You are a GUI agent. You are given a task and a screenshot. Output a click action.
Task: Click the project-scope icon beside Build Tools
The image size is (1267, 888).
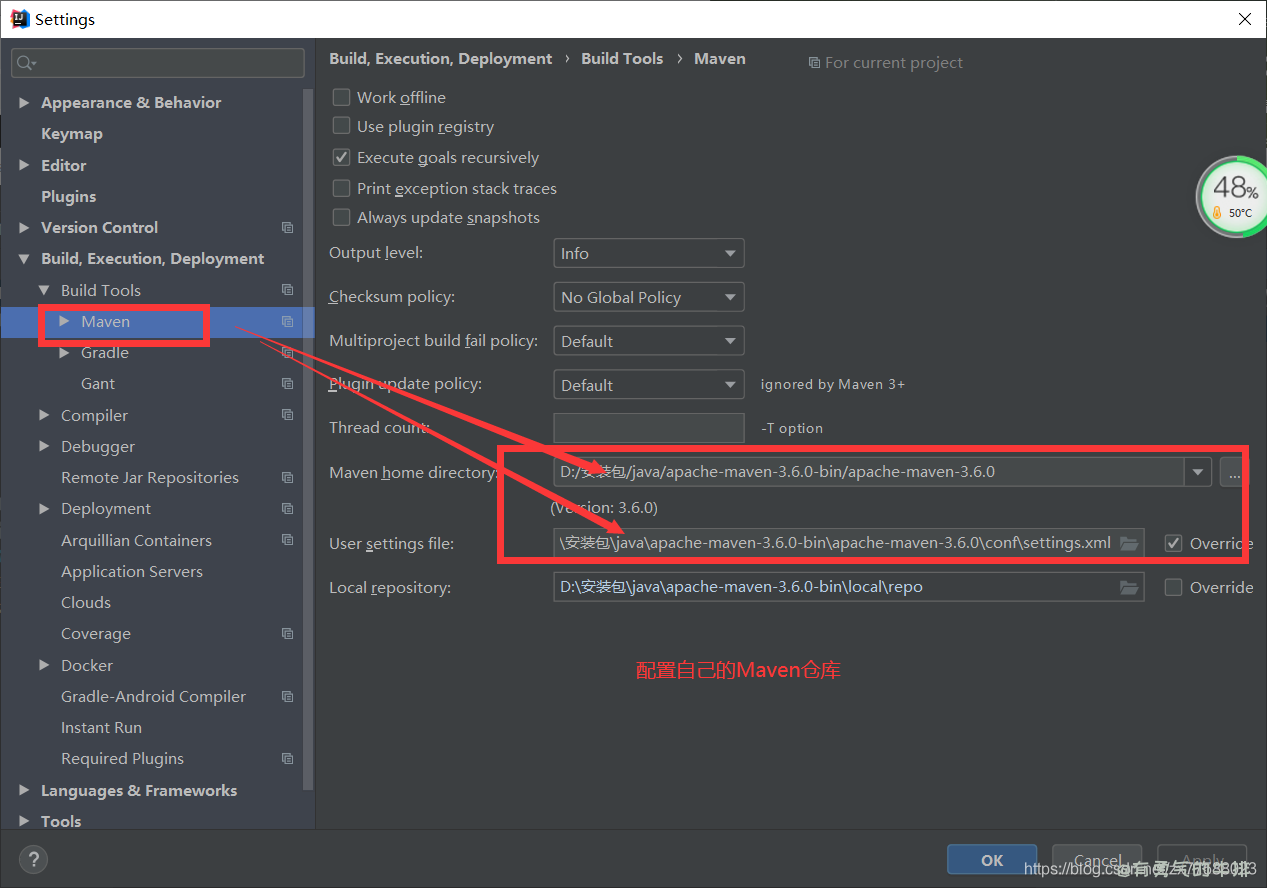tap(288, 290)
